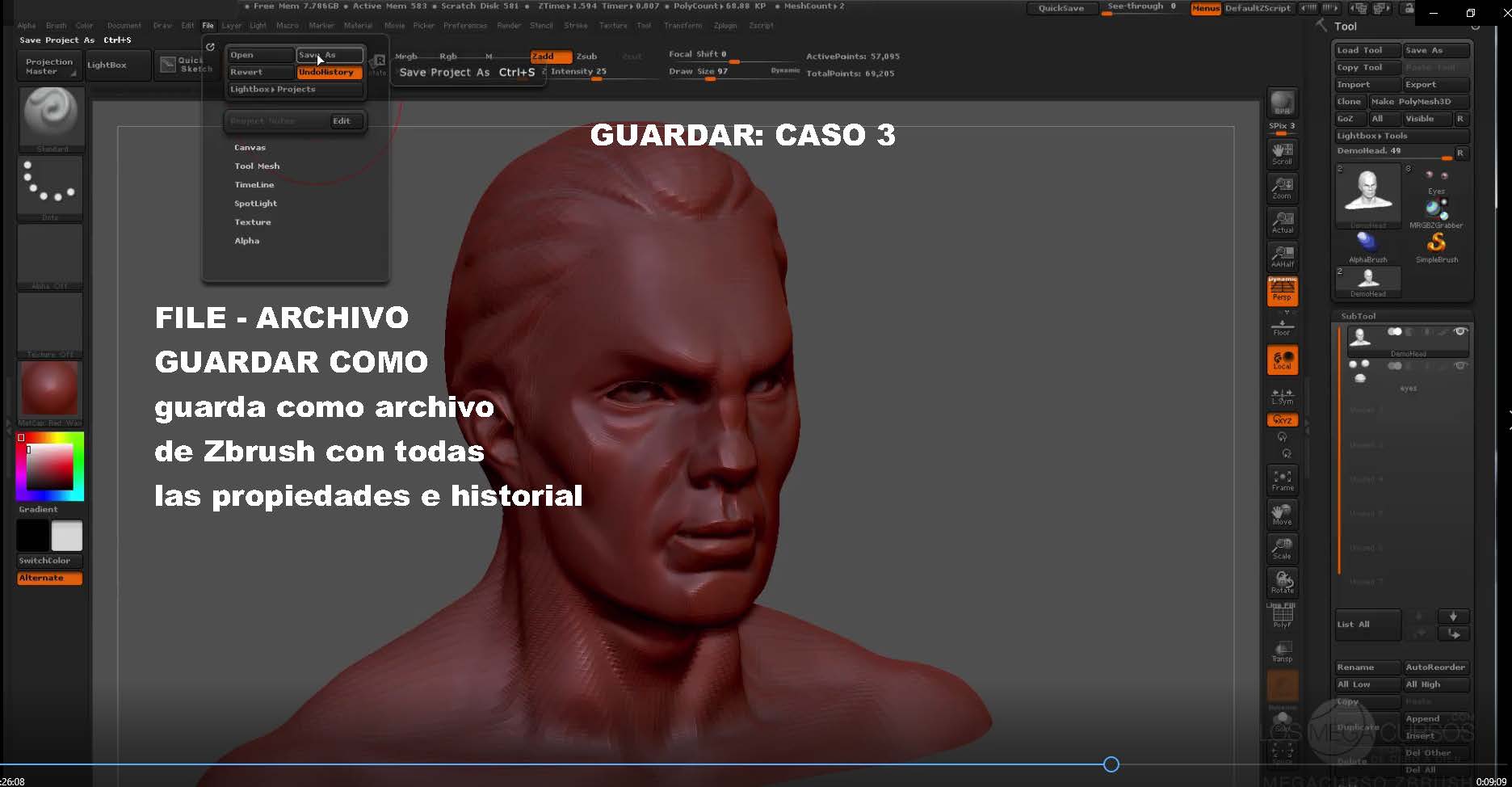This screenshot has width=1512, height=787.
Task: Open the Dots stroke type selector
Action: pyautogui.click(x=50, y=187)
